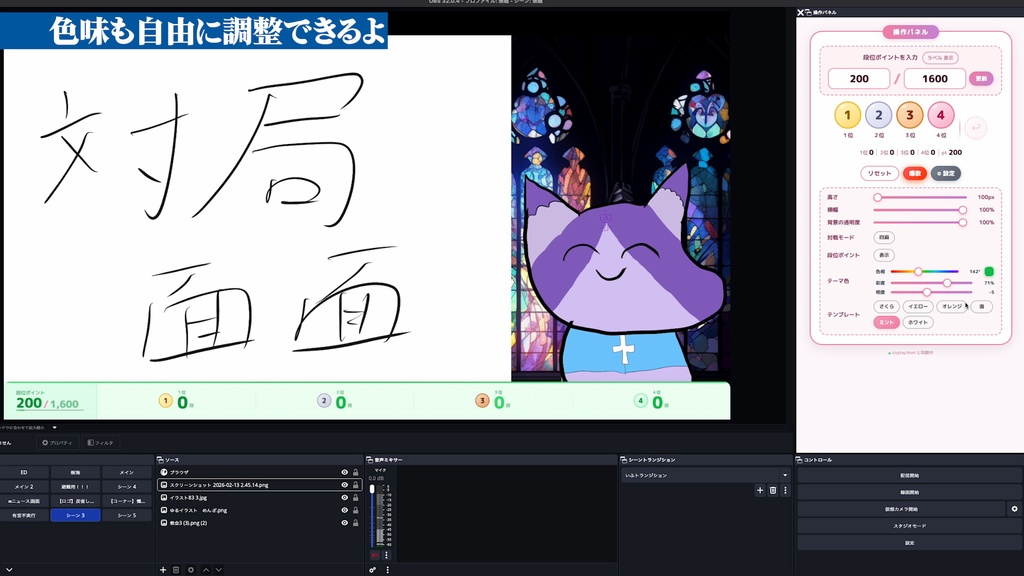This screenshot has width=1024, height=576.
Task: Remove the transition using the trash icon
Action: [773, 490]
